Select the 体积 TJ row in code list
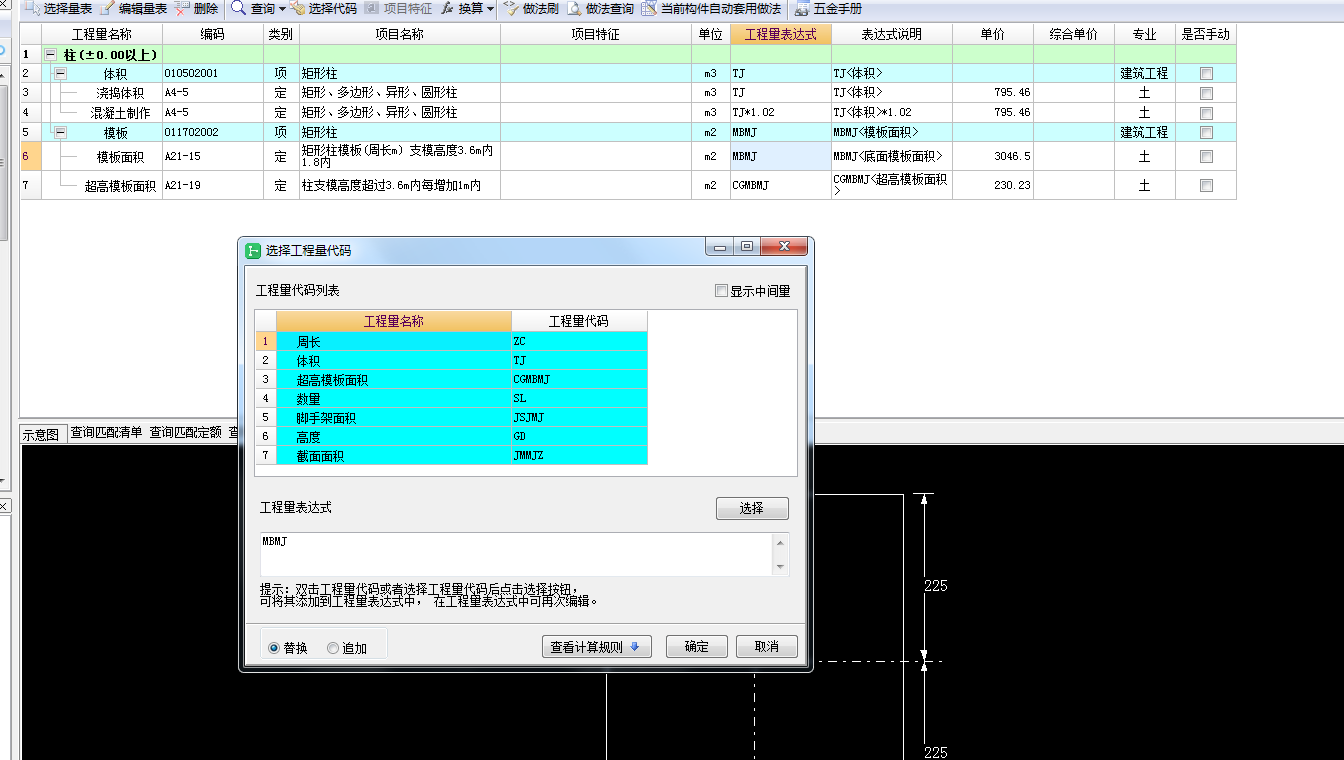Image resolution: width=1344 pixels, height=760 pixels. pos(451,361)
